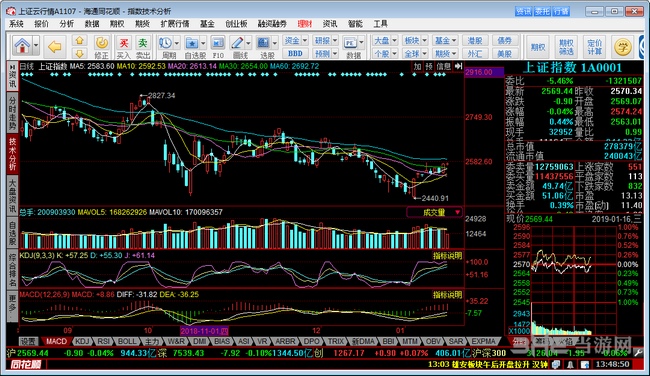Toggle the 技术分析 sidebar view
Viewport: 650px width, 376px height.
12,153
